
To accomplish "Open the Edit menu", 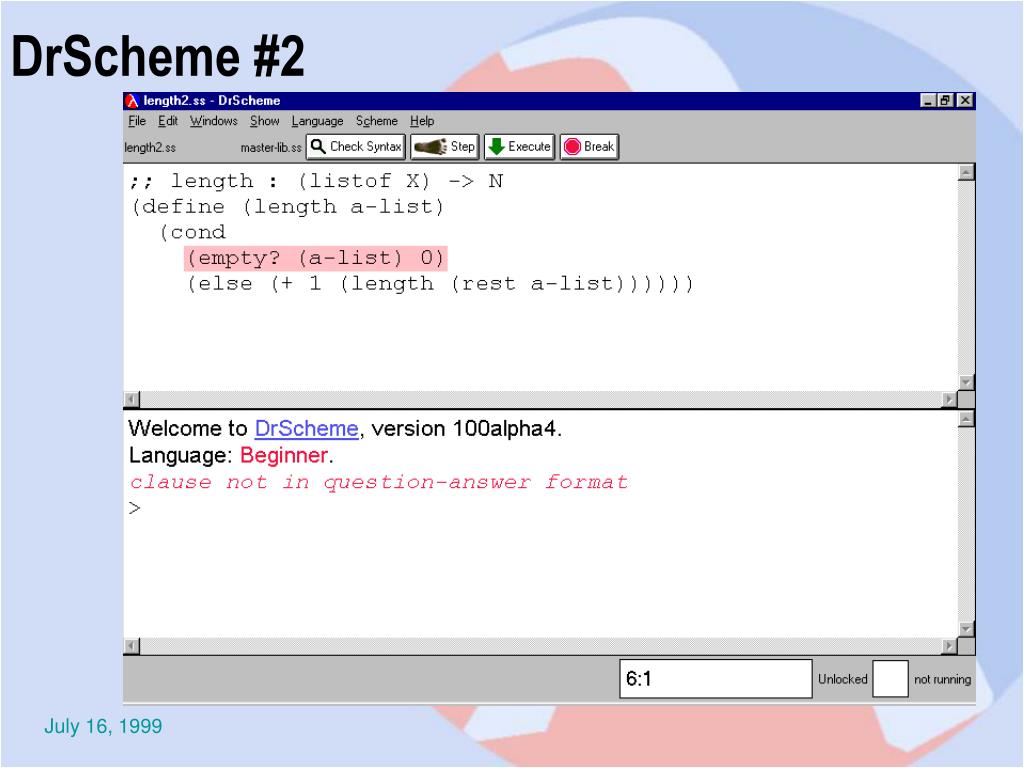I will pyautogui.click(x=168, y=121).
